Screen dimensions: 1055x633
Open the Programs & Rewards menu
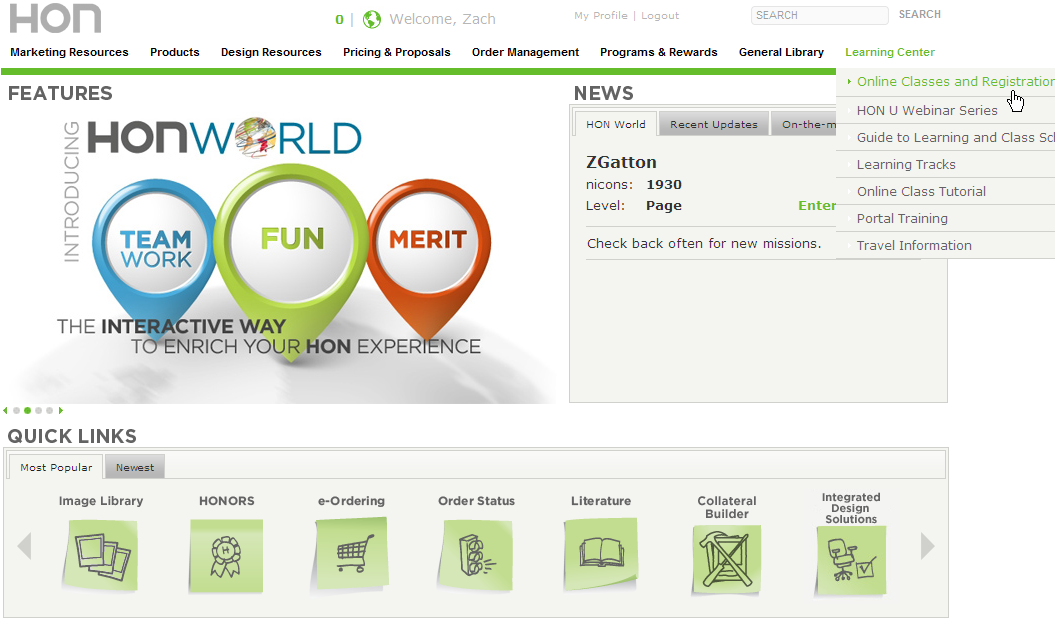click(659, 52)
